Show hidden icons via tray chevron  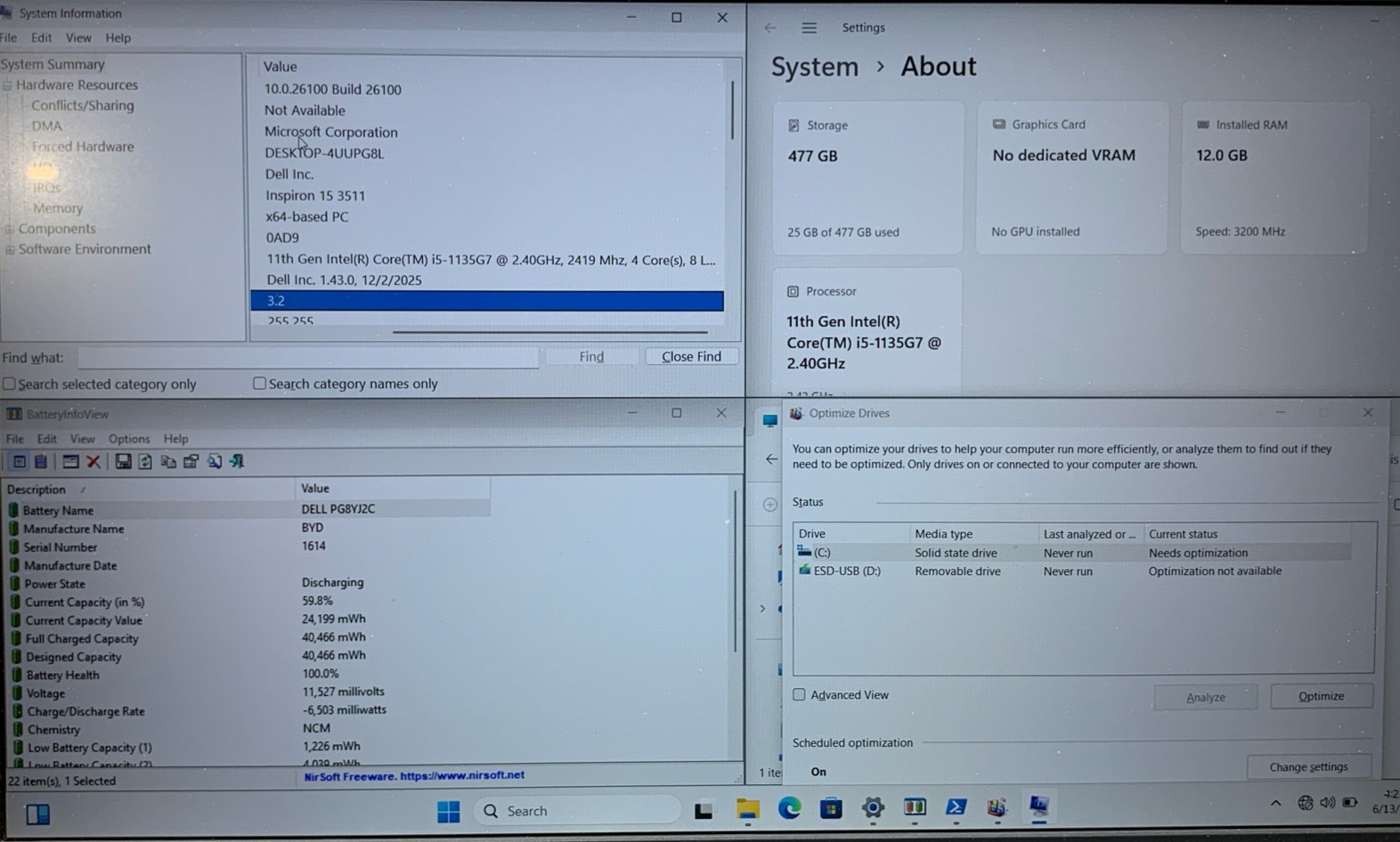coord(1275,803)
